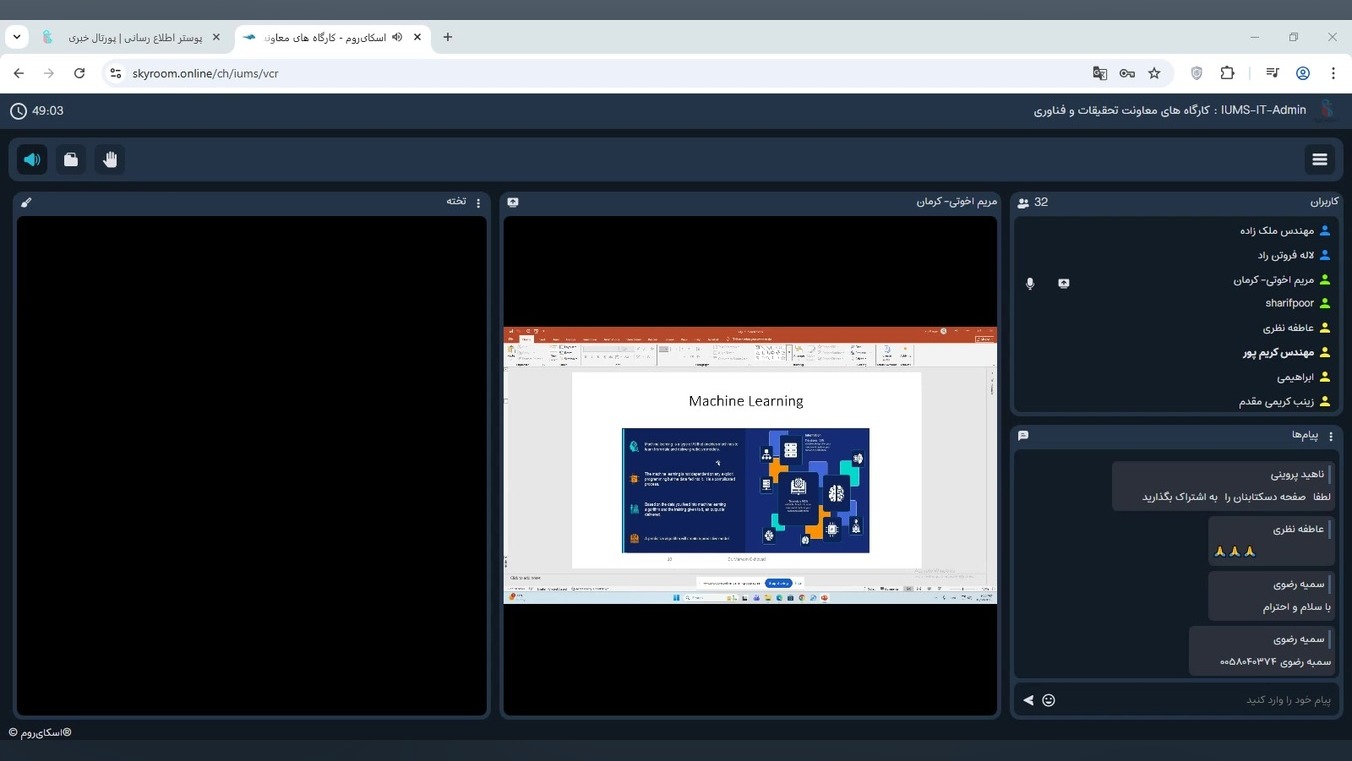
Task: Select user sharifpoor in the users list
Action: coord(1289,303)
